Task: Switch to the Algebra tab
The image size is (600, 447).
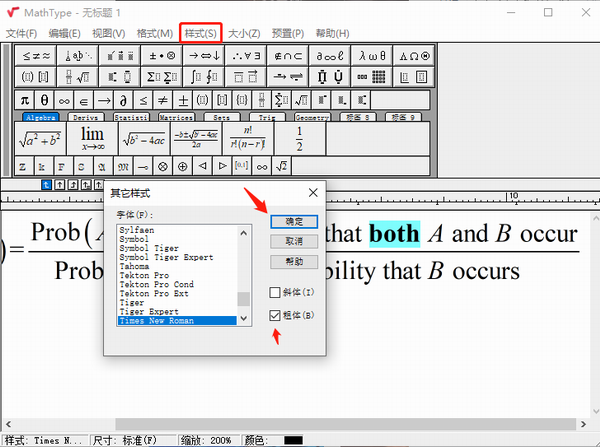Action: coord(41,117)
